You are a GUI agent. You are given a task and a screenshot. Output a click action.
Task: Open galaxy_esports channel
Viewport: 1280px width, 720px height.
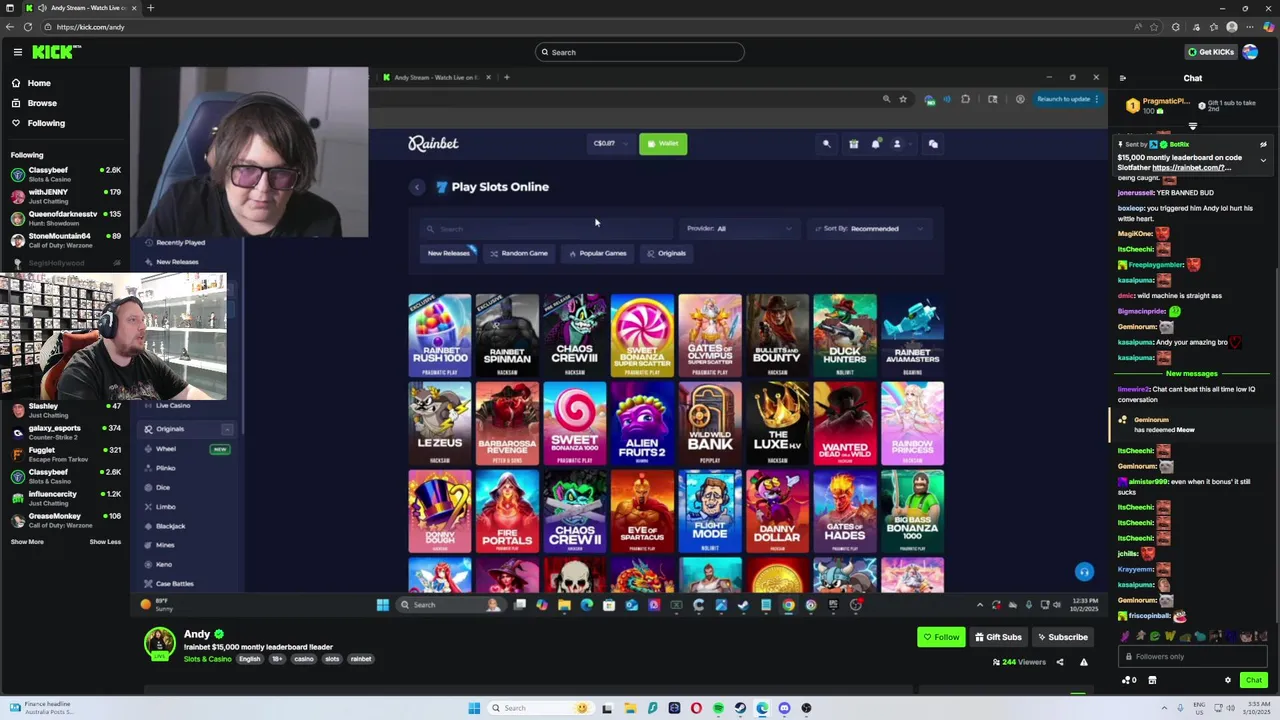66,431
